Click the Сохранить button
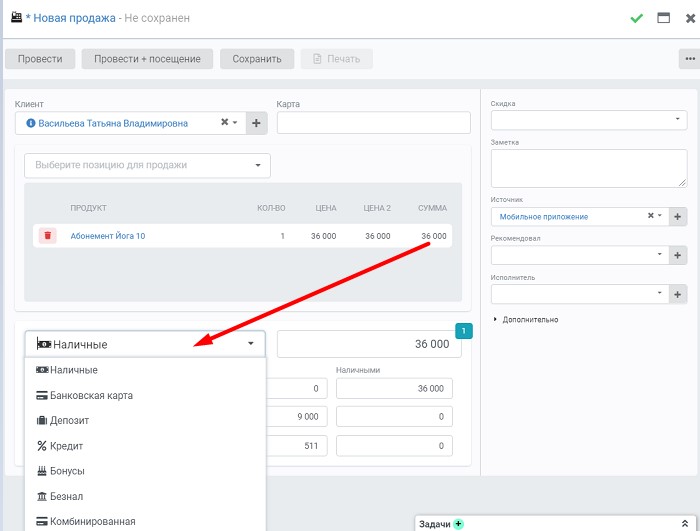The width and height of the screenshot is (700, 531). tap(257, 59)
